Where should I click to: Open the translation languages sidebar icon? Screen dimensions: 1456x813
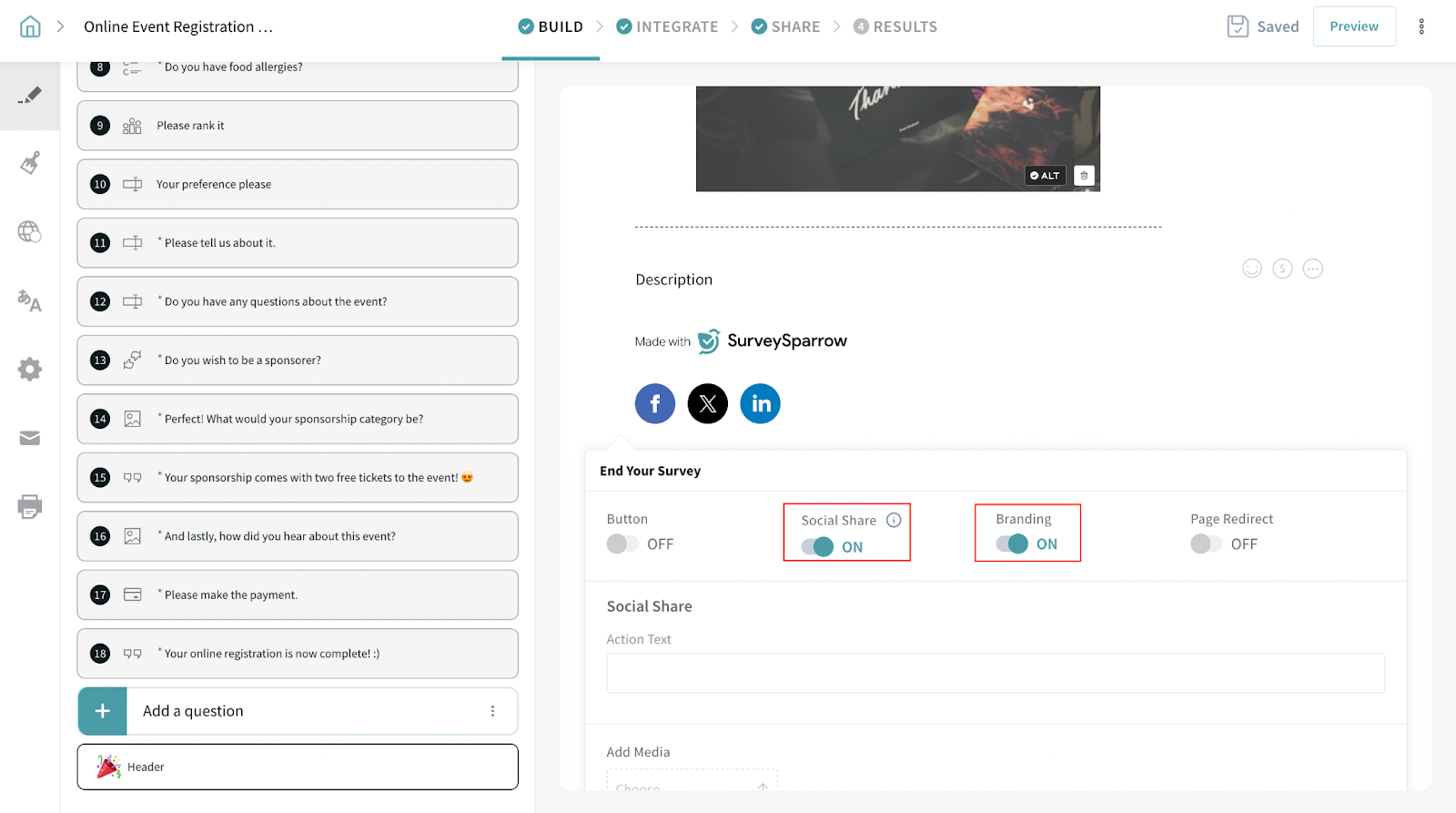(x=30, y=300)
